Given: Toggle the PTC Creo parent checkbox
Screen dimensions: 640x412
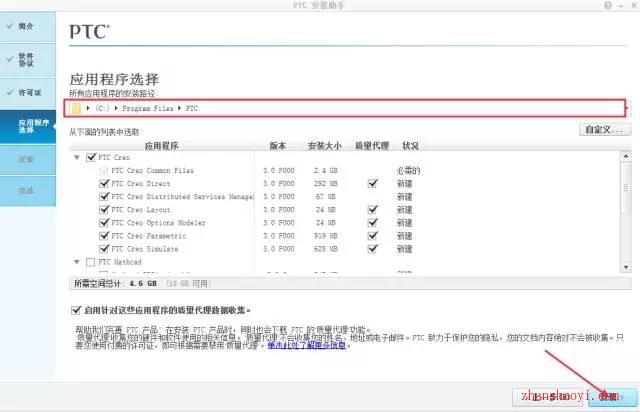Looking at the screenshot, I should pos(91,157).
